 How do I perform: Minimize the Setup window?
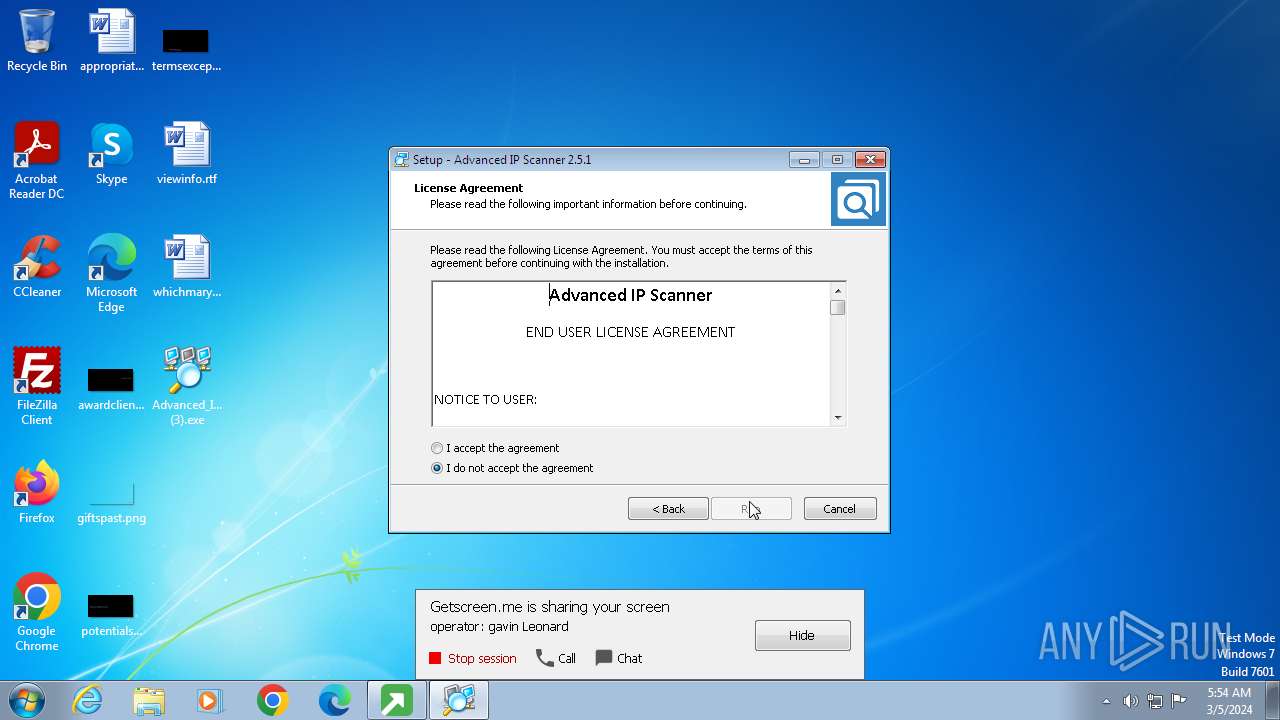click(804, 160)
